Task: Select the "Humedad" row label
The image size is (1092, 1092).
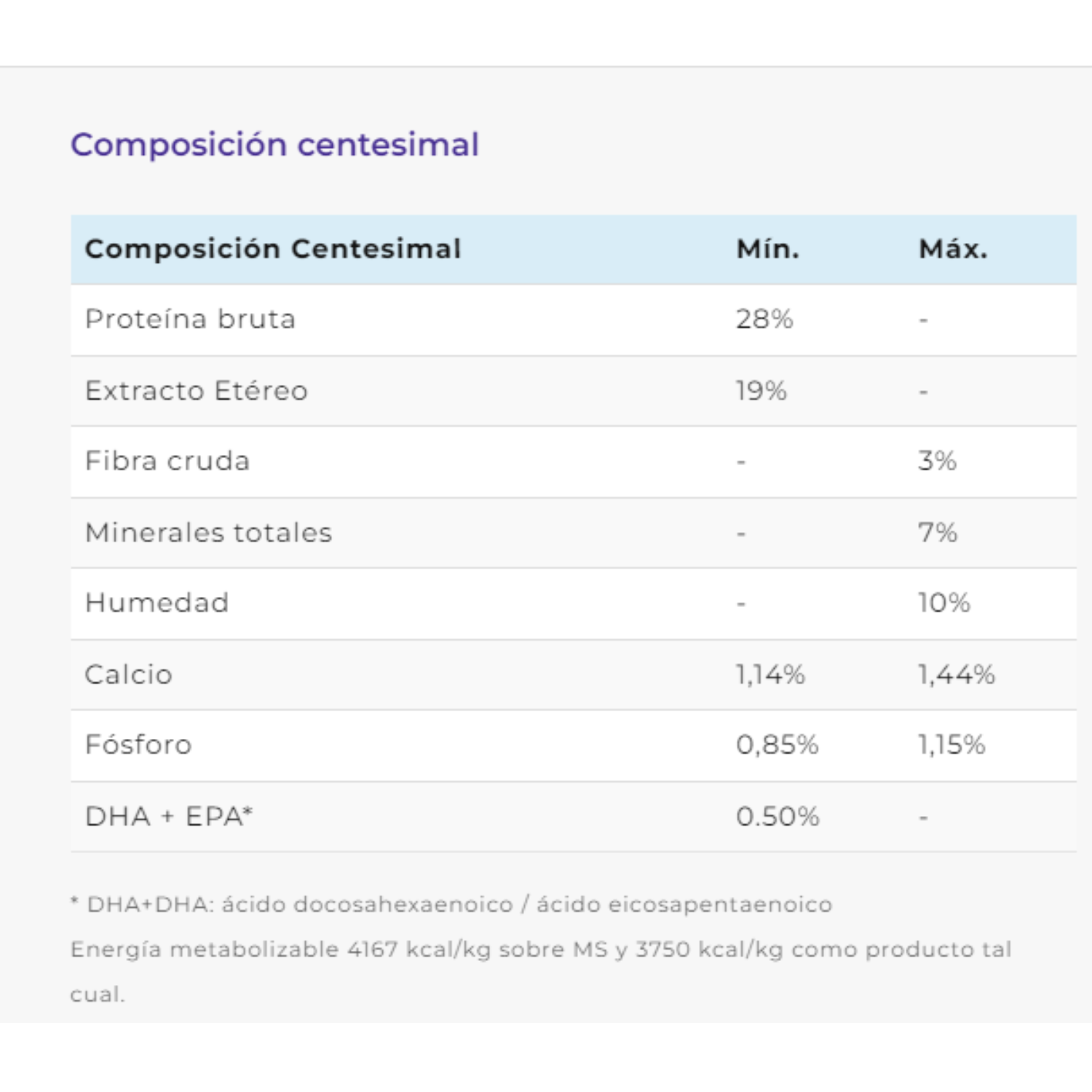Action: point(157,603)
